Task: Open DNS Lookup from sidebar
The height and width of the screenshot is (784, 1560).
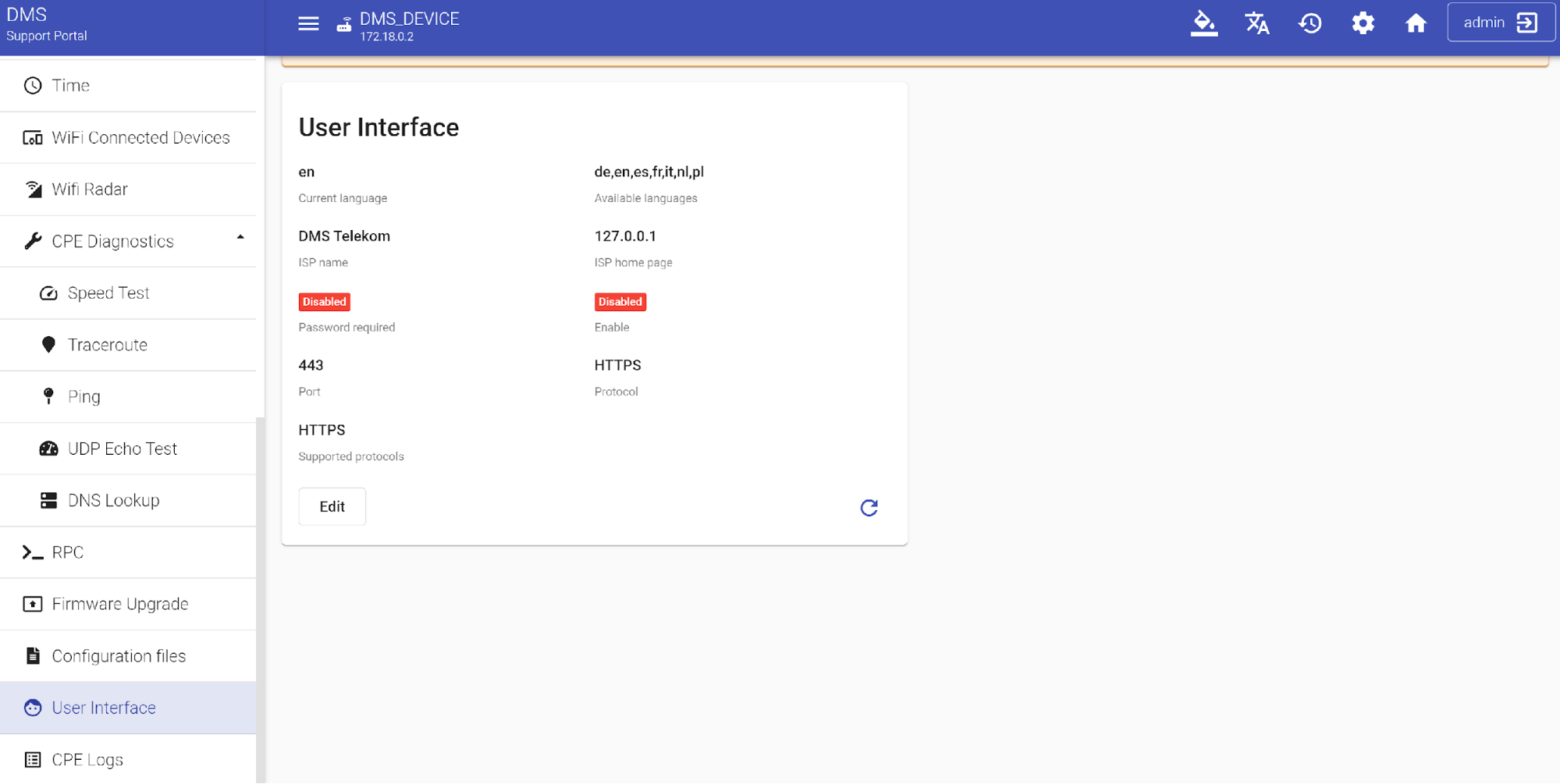Action: (x=113, y=501)
